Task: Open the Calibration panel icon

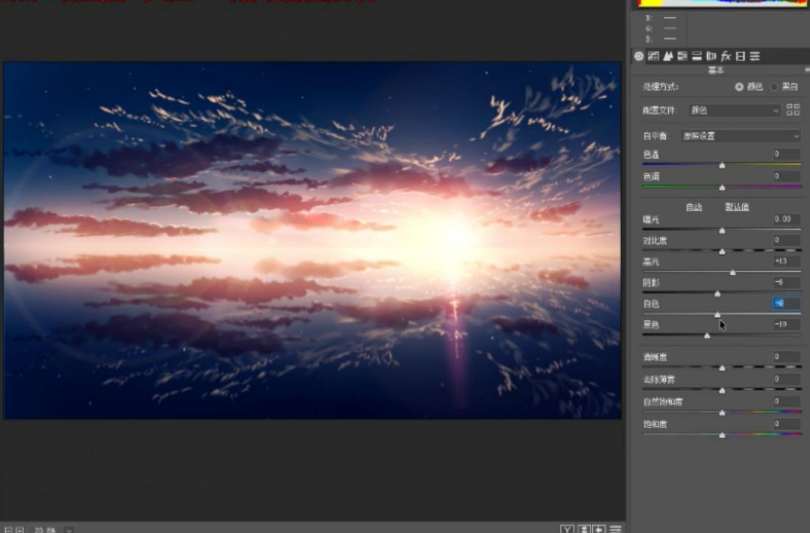Action: click(x=740, y=56)
